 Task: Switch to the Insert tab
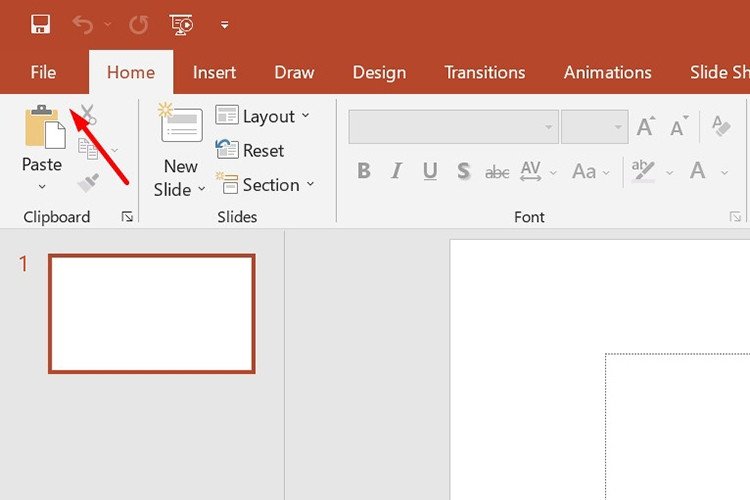coord(214,72)
